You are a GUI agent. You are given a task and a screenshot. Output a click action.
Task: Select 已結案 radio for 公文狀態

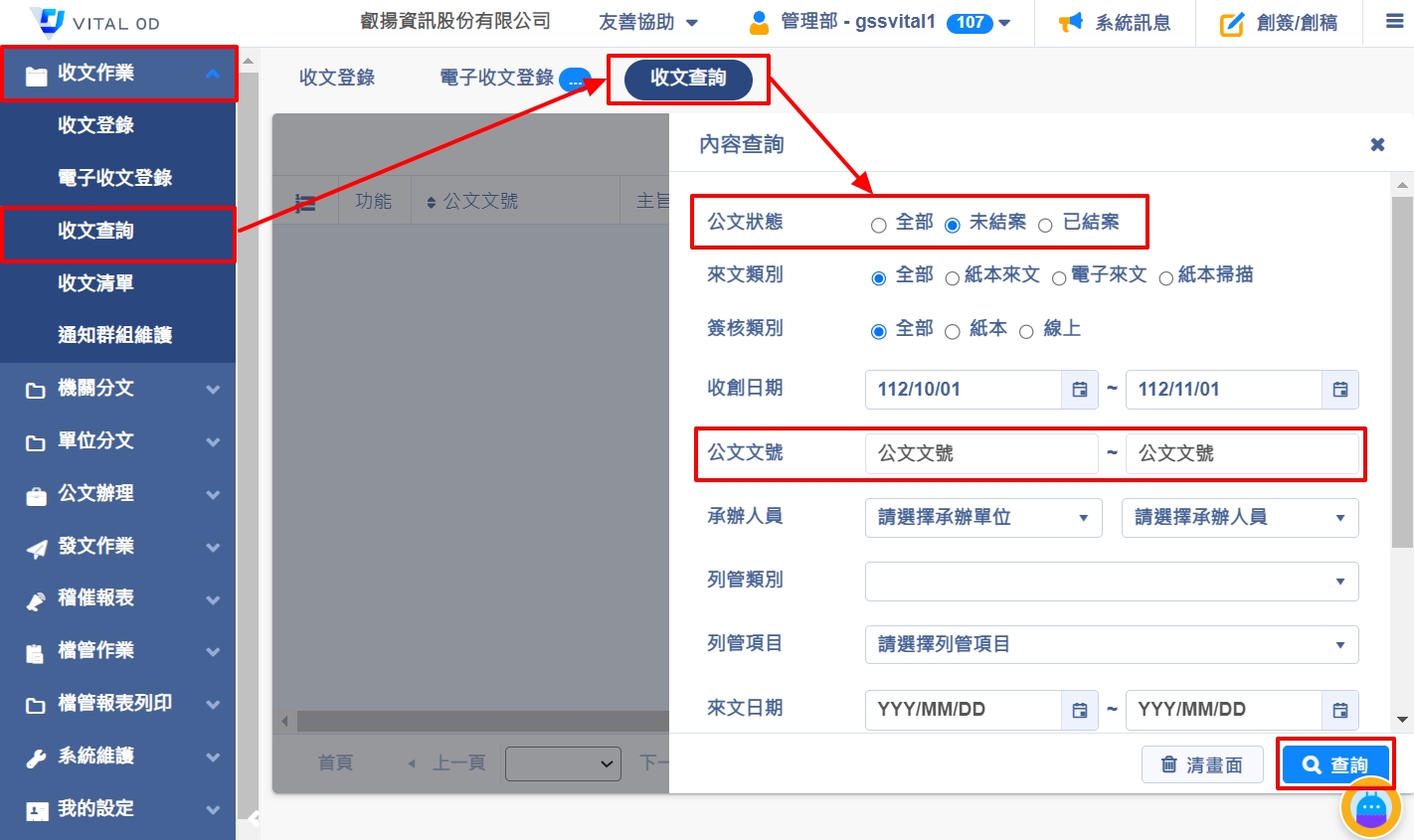[1045, 226]
